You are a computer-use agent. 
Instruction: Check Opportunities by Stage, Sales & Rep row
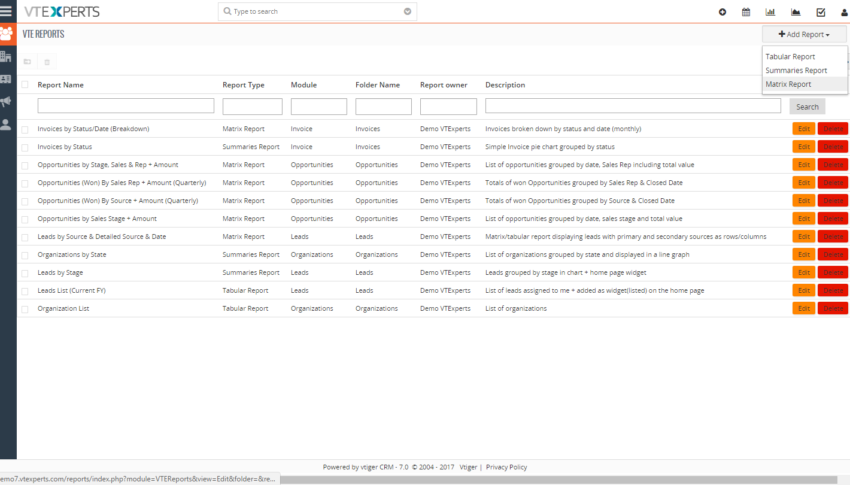[25, 165]
